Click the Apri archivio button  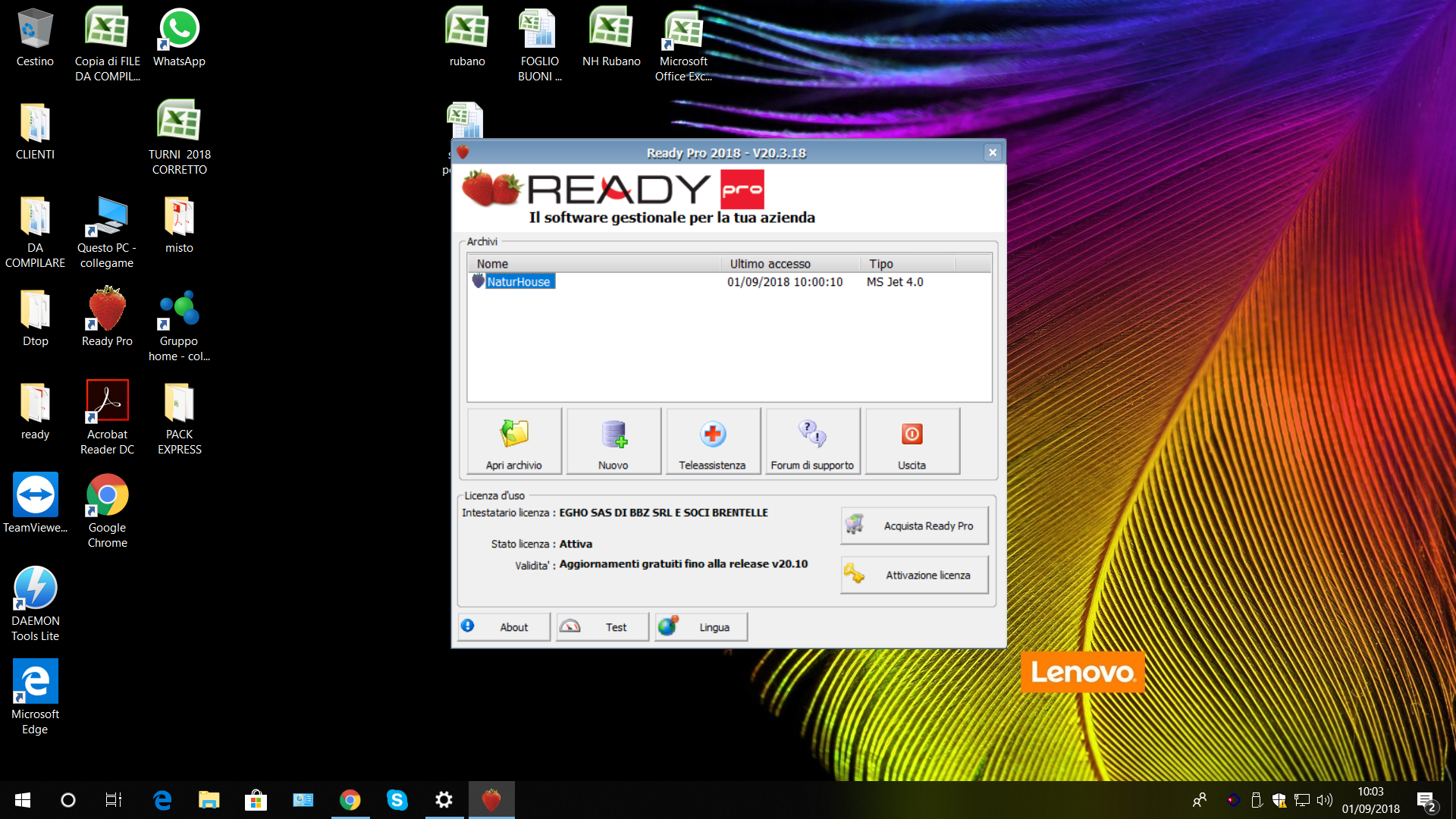pos(514,441)
